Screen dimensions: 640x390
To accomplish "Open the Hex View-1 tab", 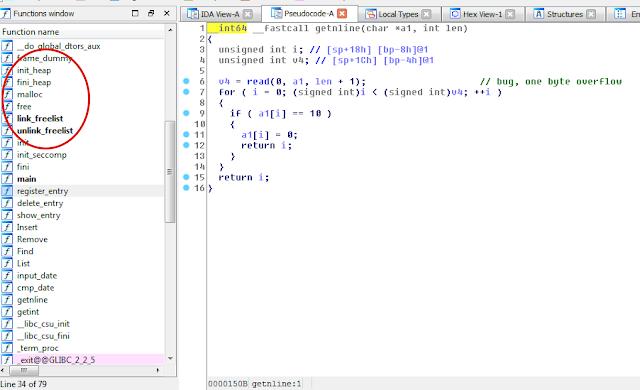I will point(482,14).
